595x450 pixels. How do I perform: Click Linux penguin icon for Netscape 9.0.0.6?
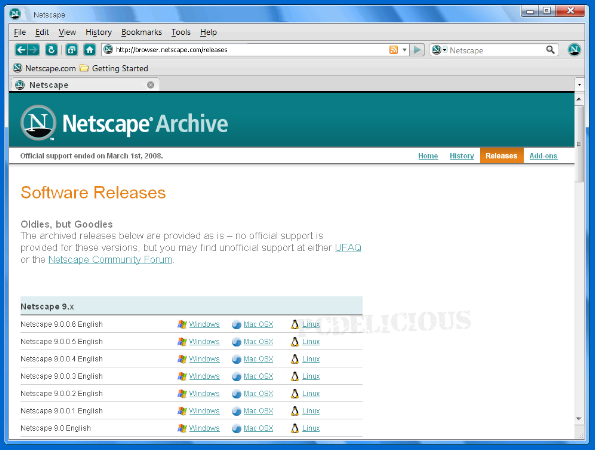tap(295, 324)
